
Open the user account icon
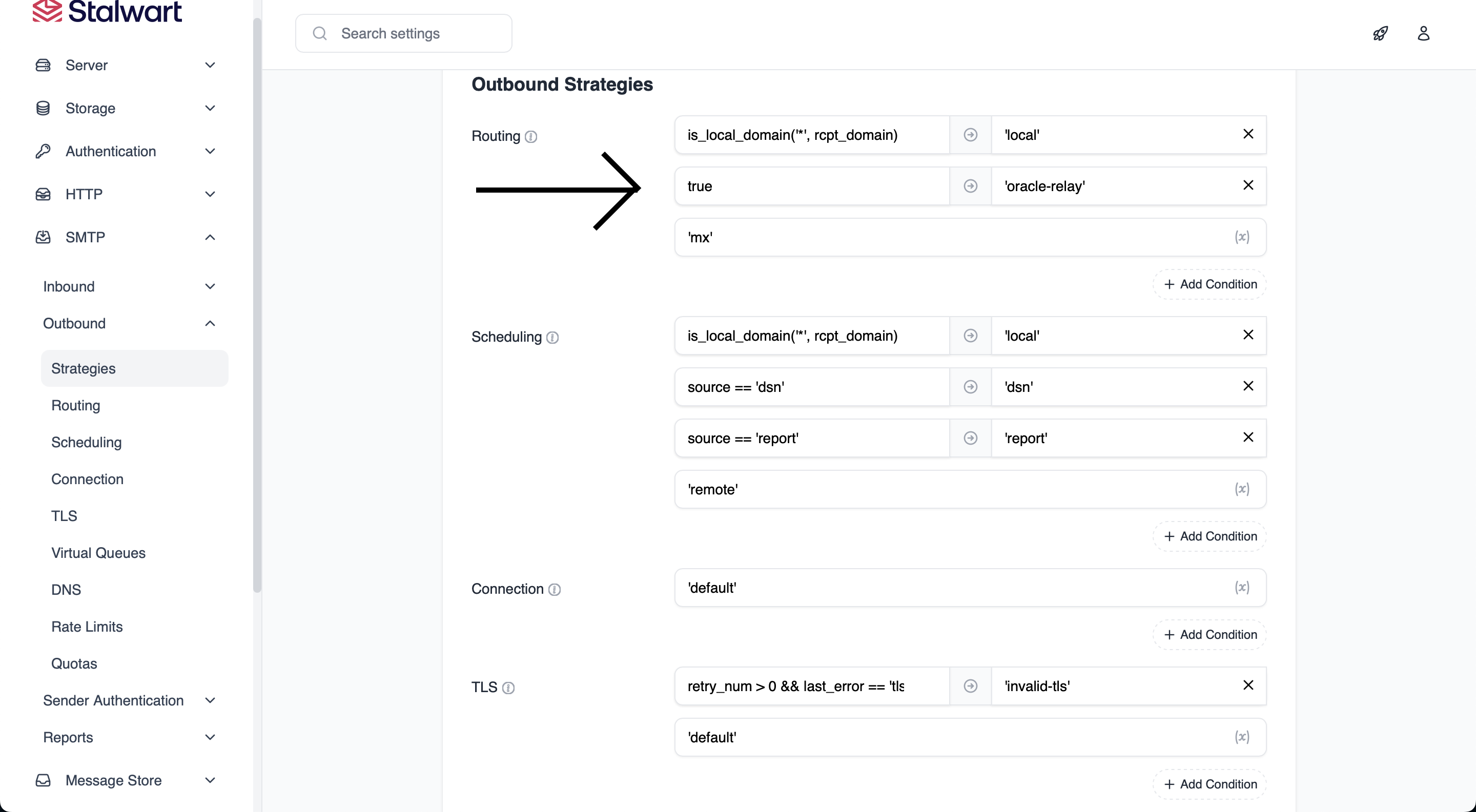pyautogui.click(x=1423, y=33)
